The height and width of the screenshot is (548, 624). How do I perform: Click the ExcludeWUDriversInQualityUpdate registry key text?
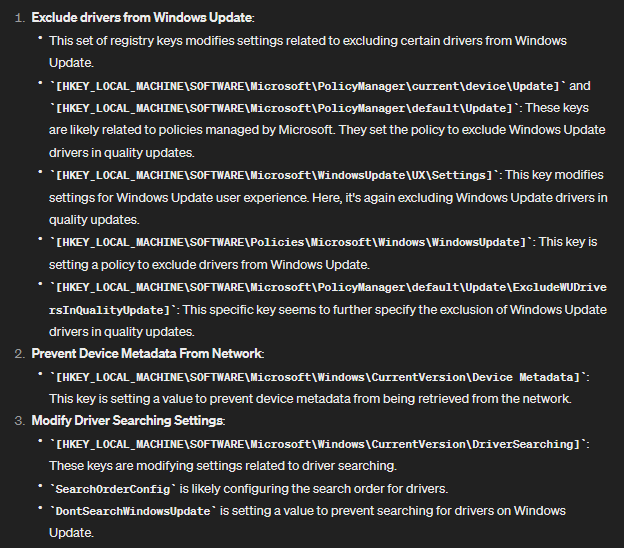328,298
